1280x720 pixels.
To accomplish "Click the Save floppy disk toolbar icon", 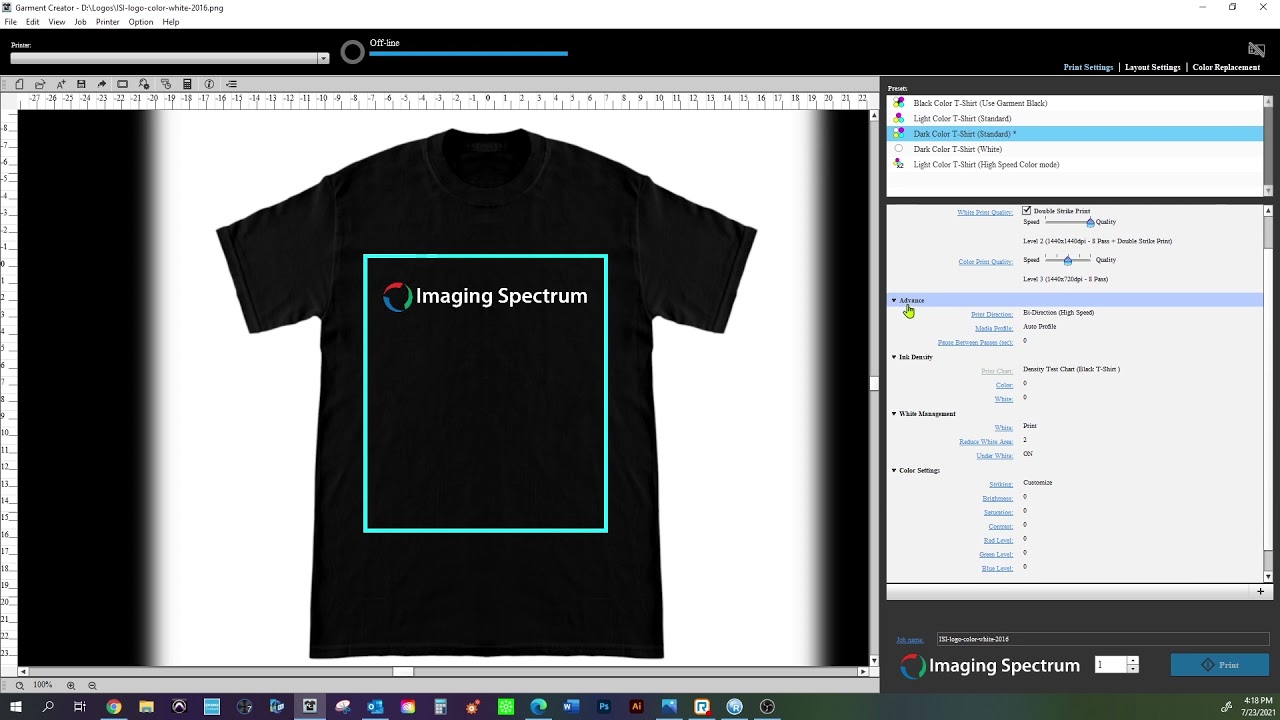I will pyautogui.click(x=81, y=84).
